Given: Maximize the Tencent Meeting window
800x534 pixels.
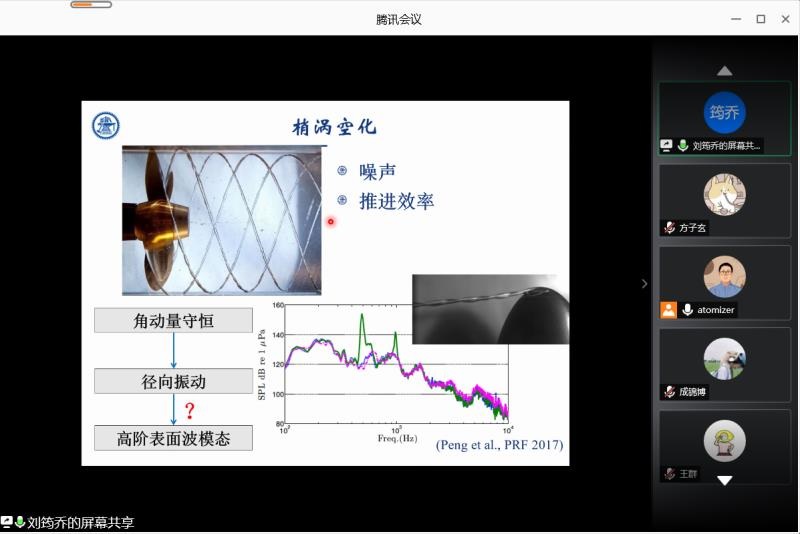Looking at the screenshot, I should click(760, 19).
